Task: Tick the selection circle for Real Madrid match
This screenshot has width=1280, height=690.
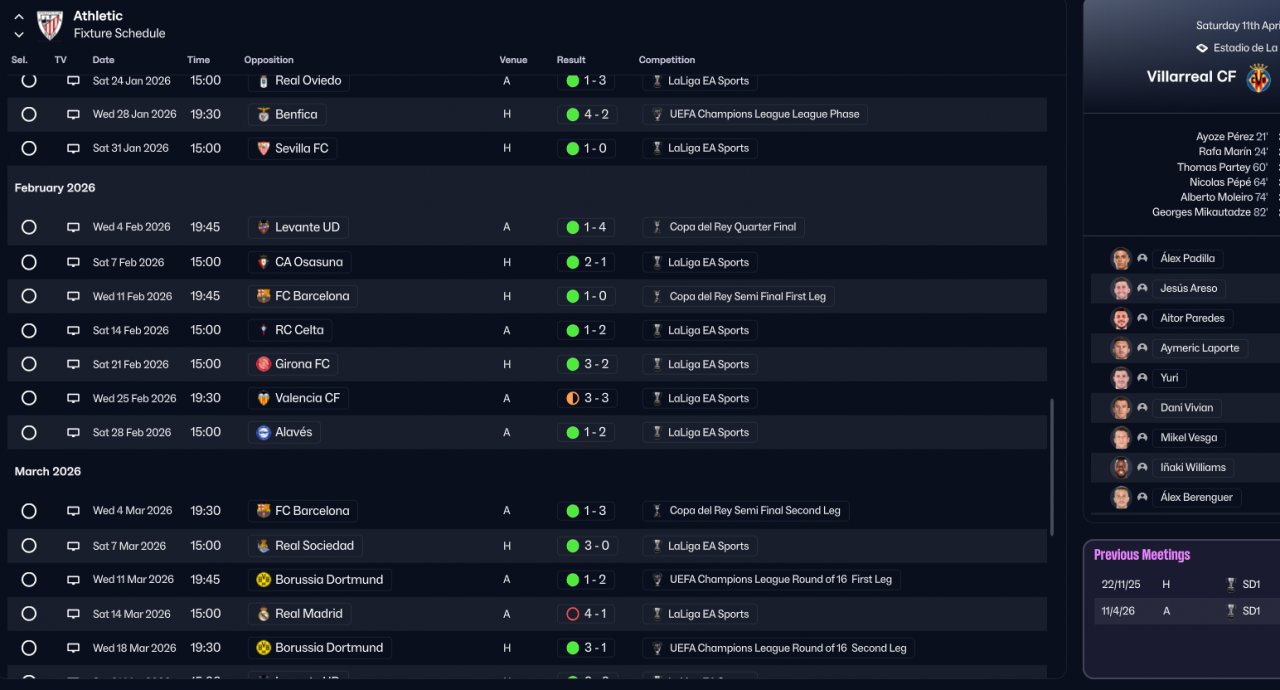Action: pos(29,614)
